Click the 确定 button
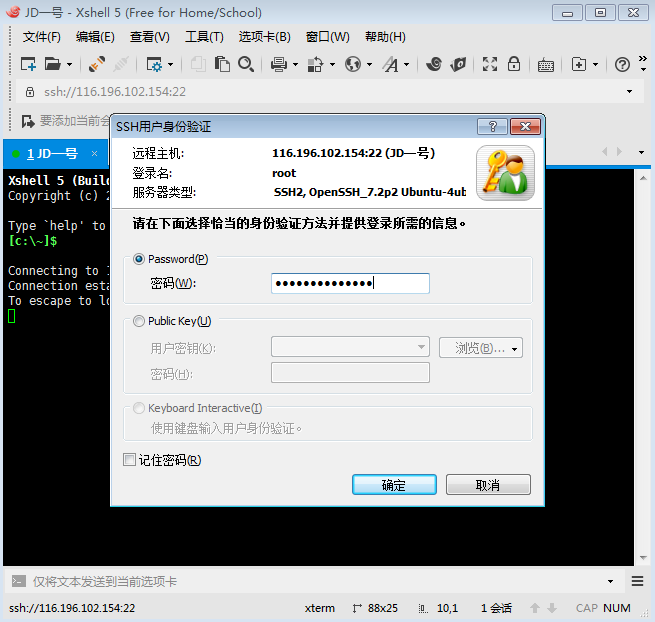Viewport: 655px width, 622px height. click(x=394, y=485)
